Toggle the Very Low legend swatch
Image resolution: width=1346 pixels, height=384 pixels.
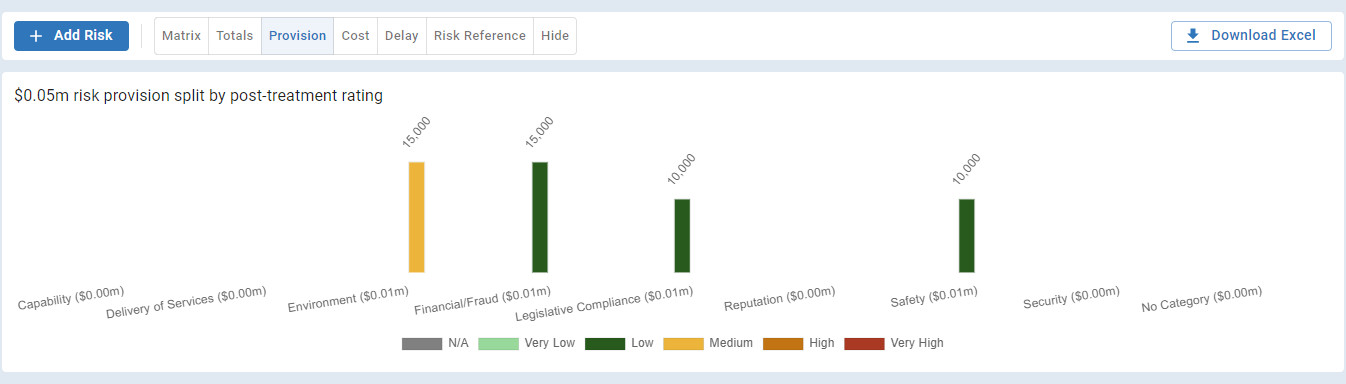[x=498, y=343]
